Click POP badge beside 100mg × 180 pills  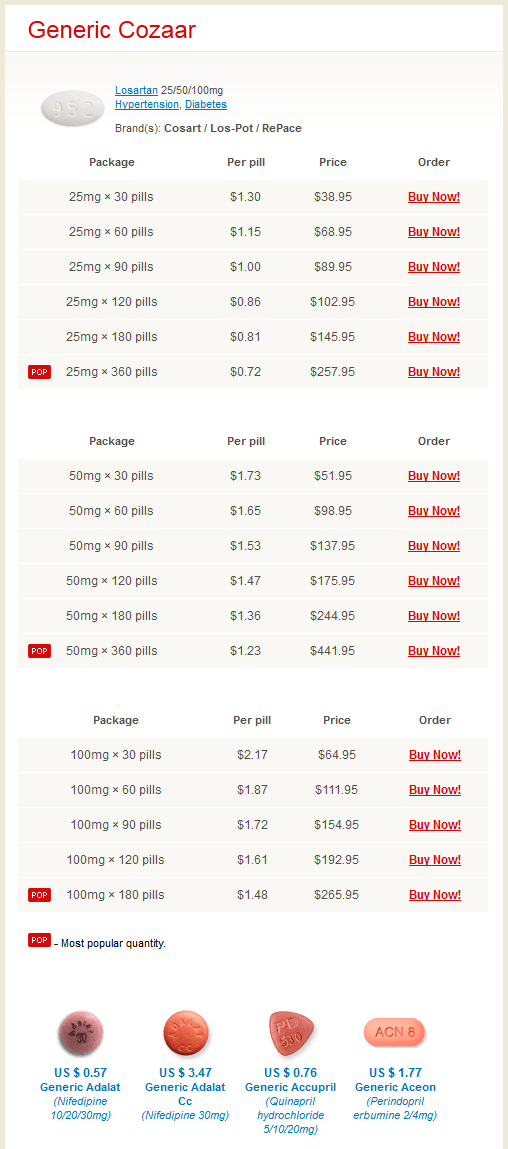coord(40,895)
